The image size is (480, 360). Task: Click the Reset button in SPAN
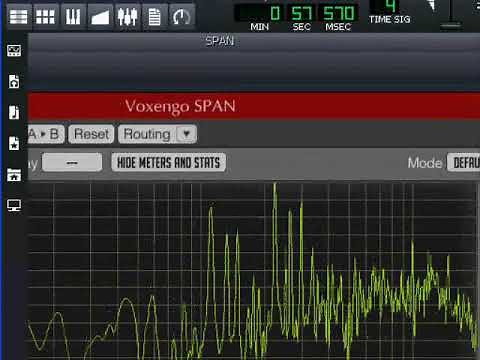coord(91,134)
